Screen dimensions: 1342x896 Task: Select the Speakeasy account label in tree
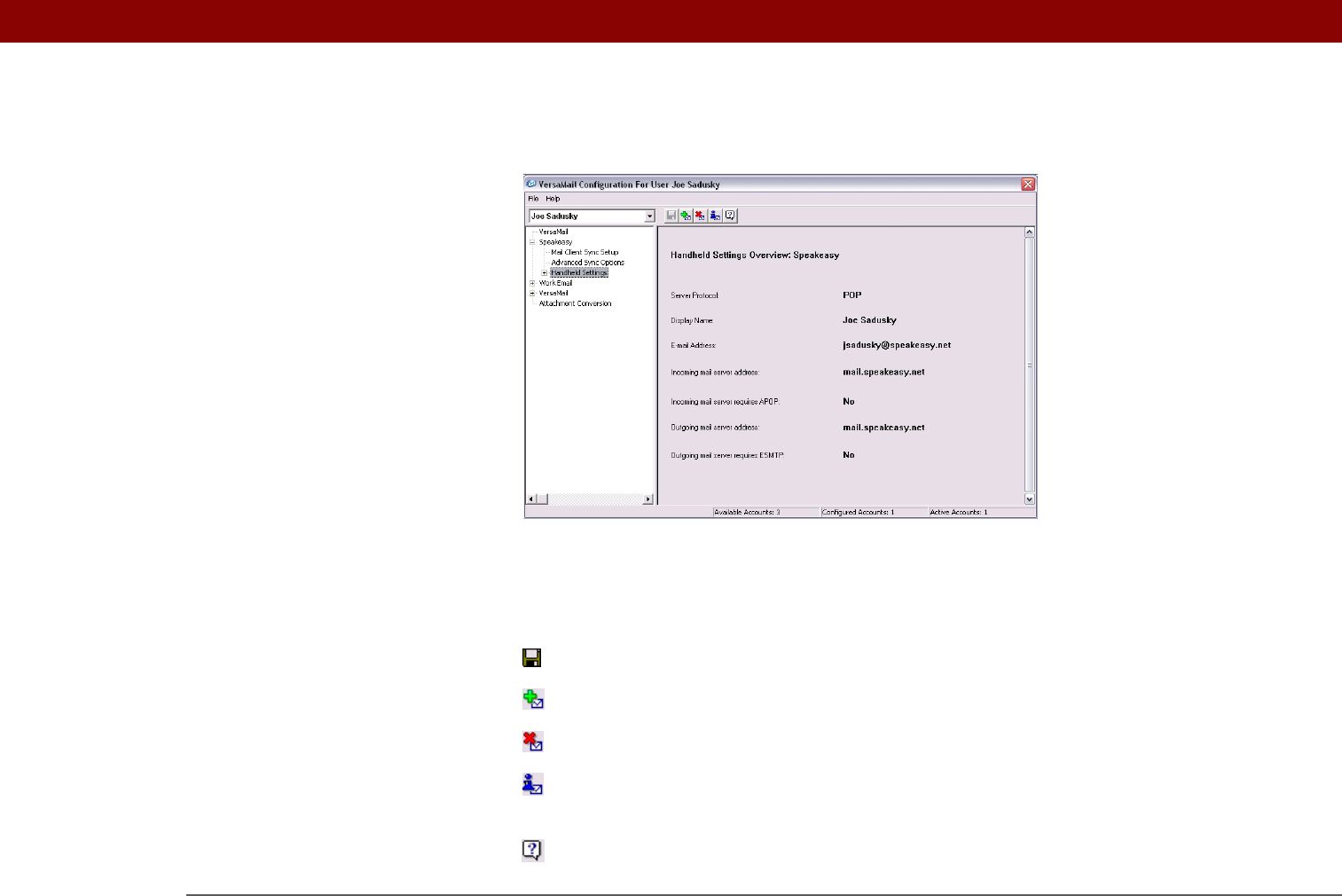click(x=555, y=242)
